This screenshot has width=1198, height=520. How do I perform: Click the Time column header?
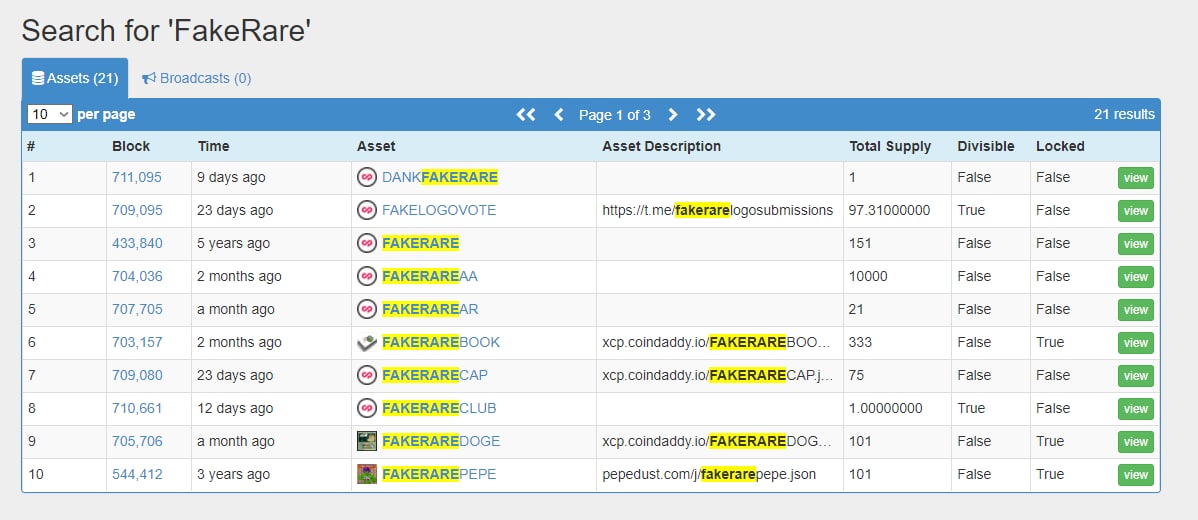point(213,146)
